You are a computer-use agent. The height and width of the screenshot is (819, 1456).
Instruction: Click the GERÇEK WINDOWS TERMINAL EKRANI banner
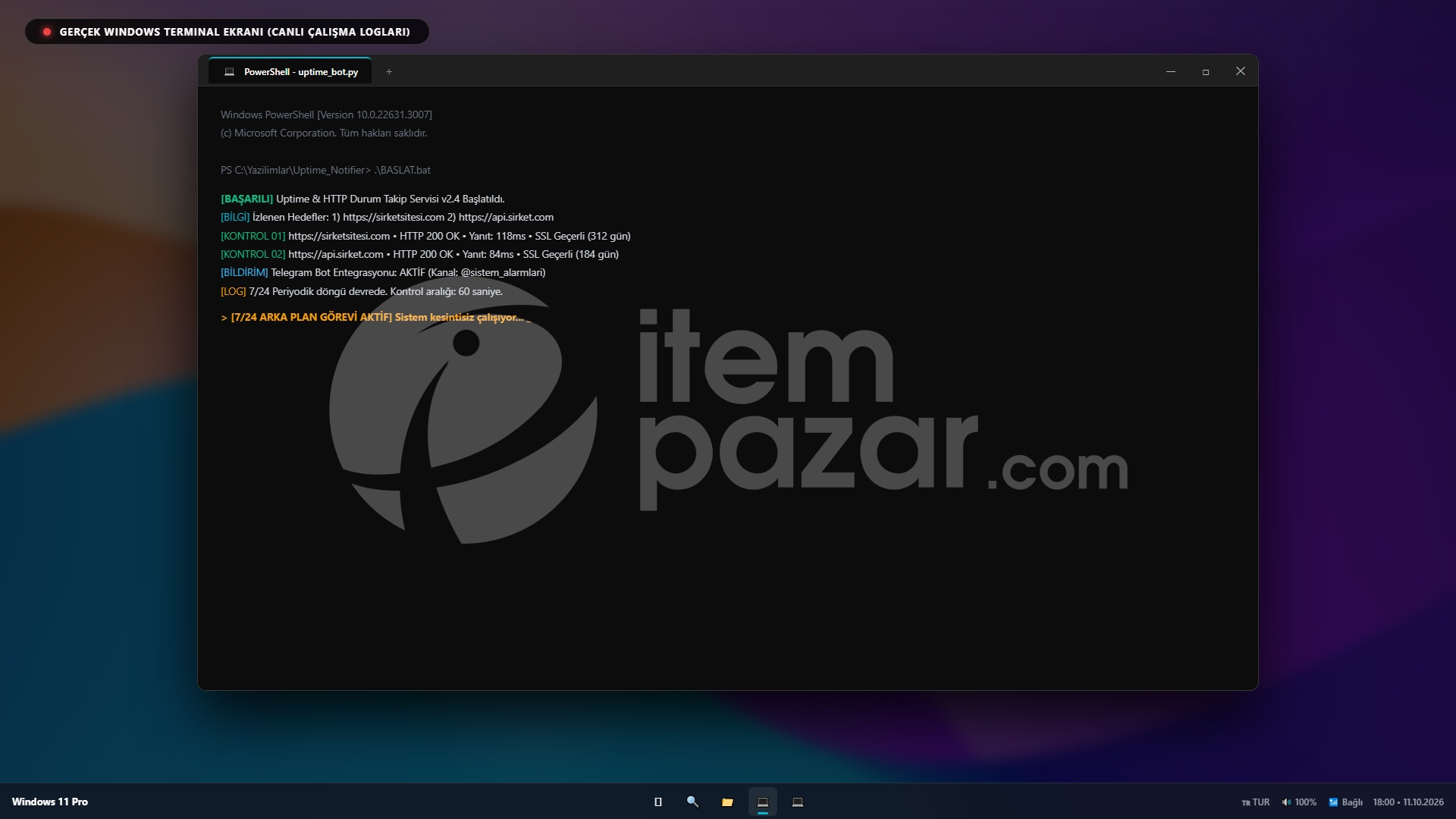[x=227, y=32]
